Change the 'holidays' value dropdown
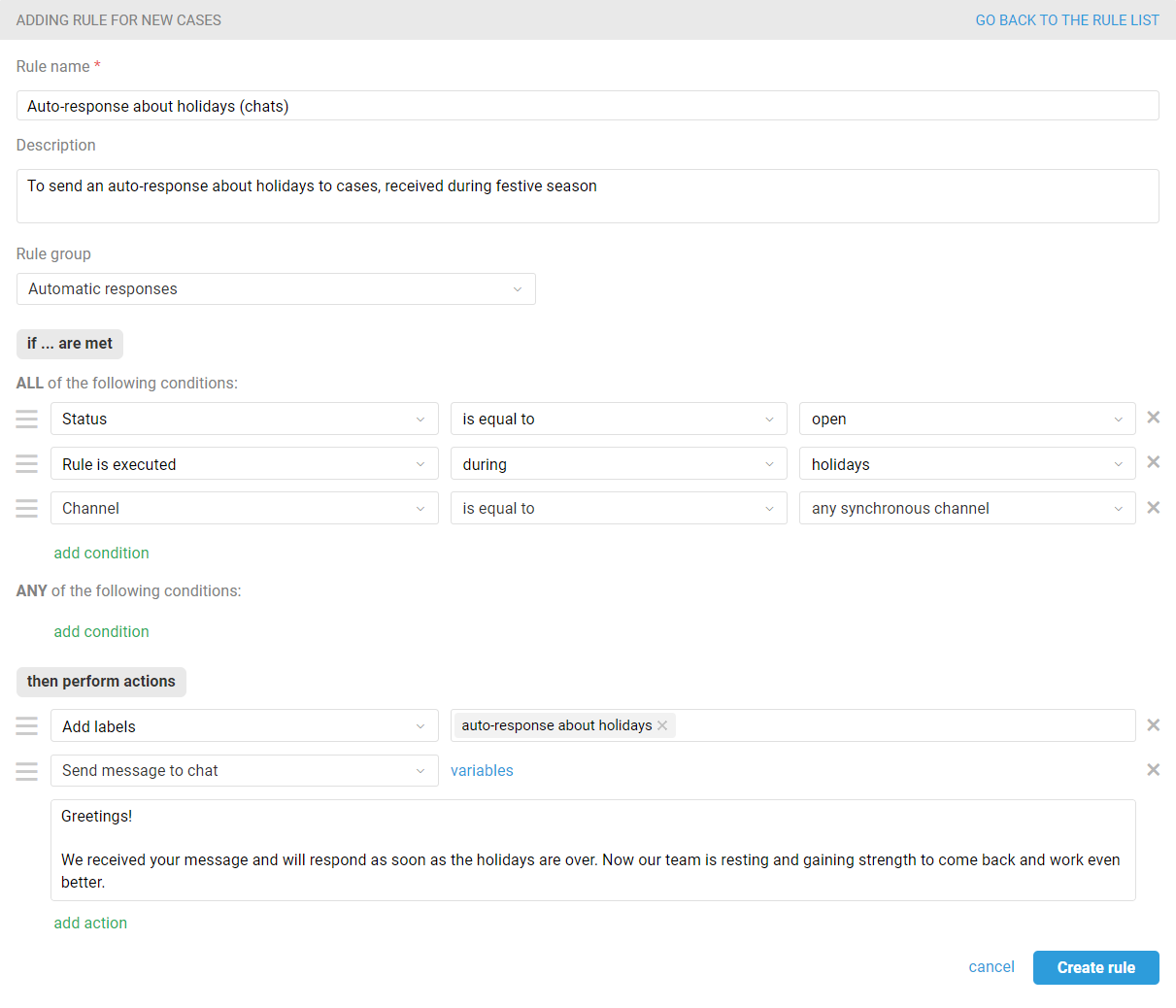 [x=966, y=464]
